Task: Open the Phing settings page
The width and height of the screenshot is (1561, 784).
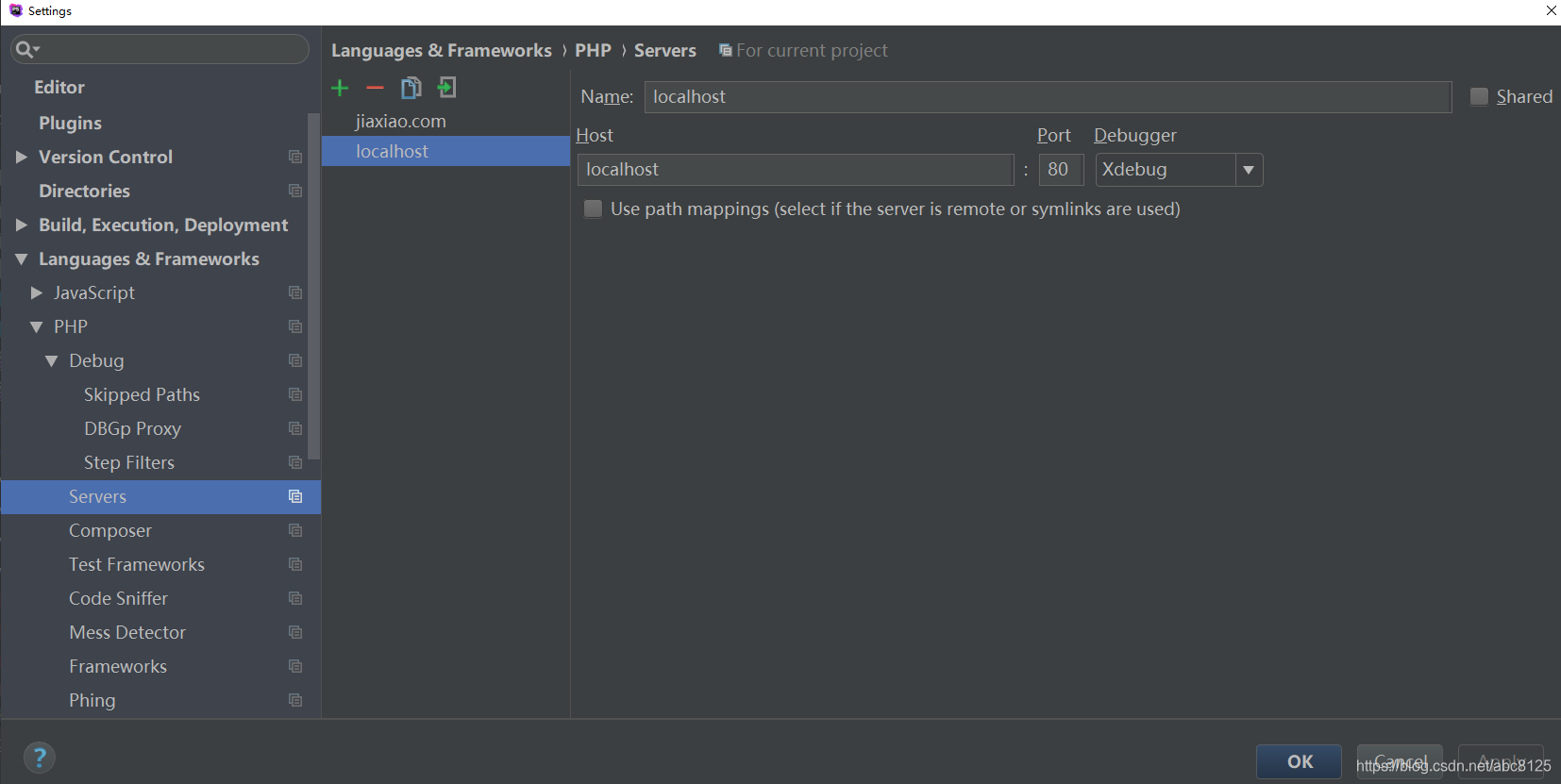Action: [x=92, y=700]
